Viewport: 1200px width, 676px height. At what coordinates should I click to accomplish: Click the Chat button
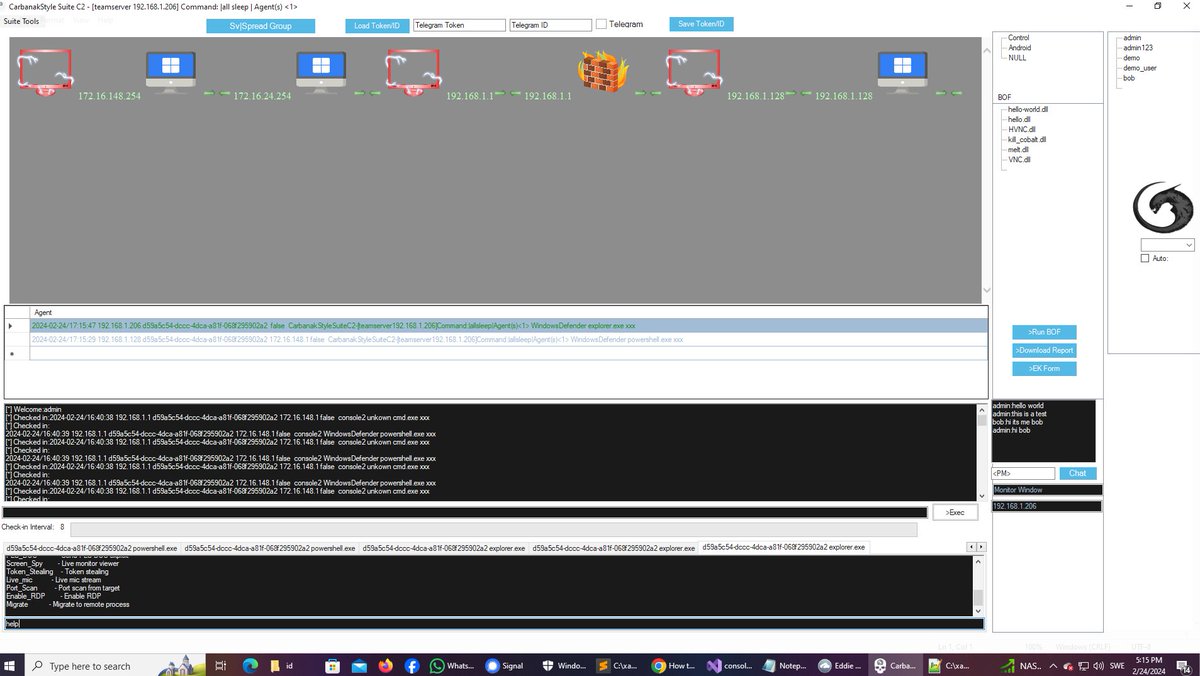pos(1078,473)
